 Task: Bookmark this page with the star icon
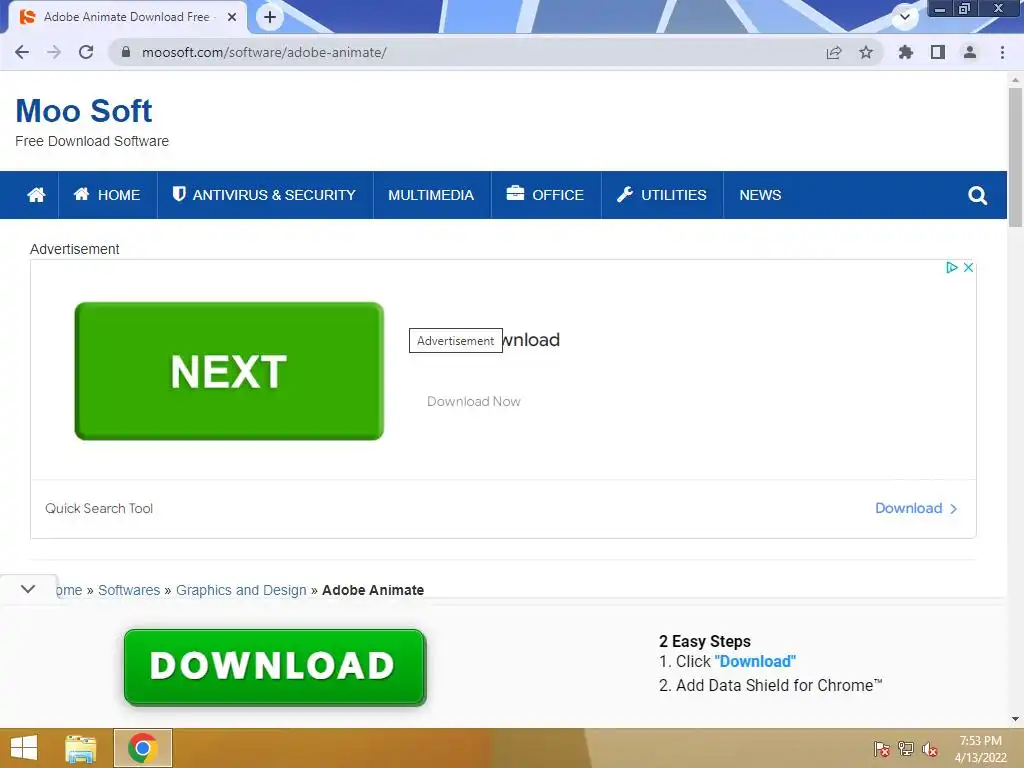coord(866,52)
